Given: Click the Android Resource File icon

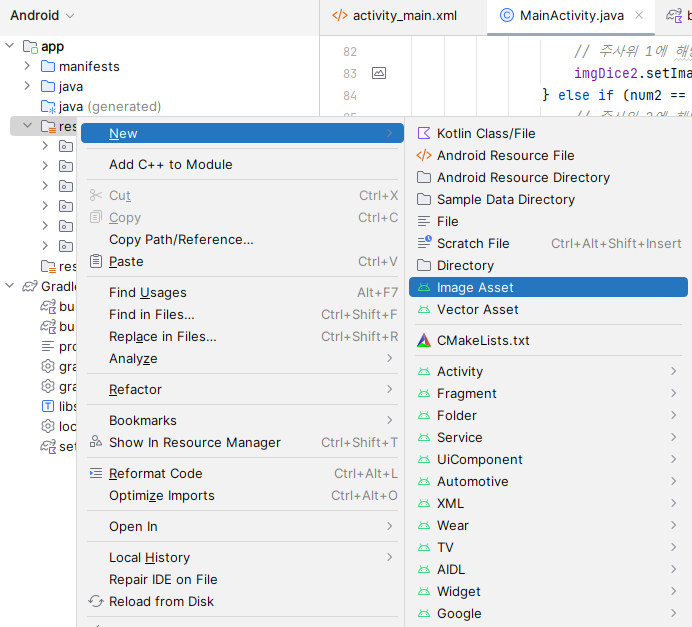Looking at the screenshot, I should pos(424,155).
